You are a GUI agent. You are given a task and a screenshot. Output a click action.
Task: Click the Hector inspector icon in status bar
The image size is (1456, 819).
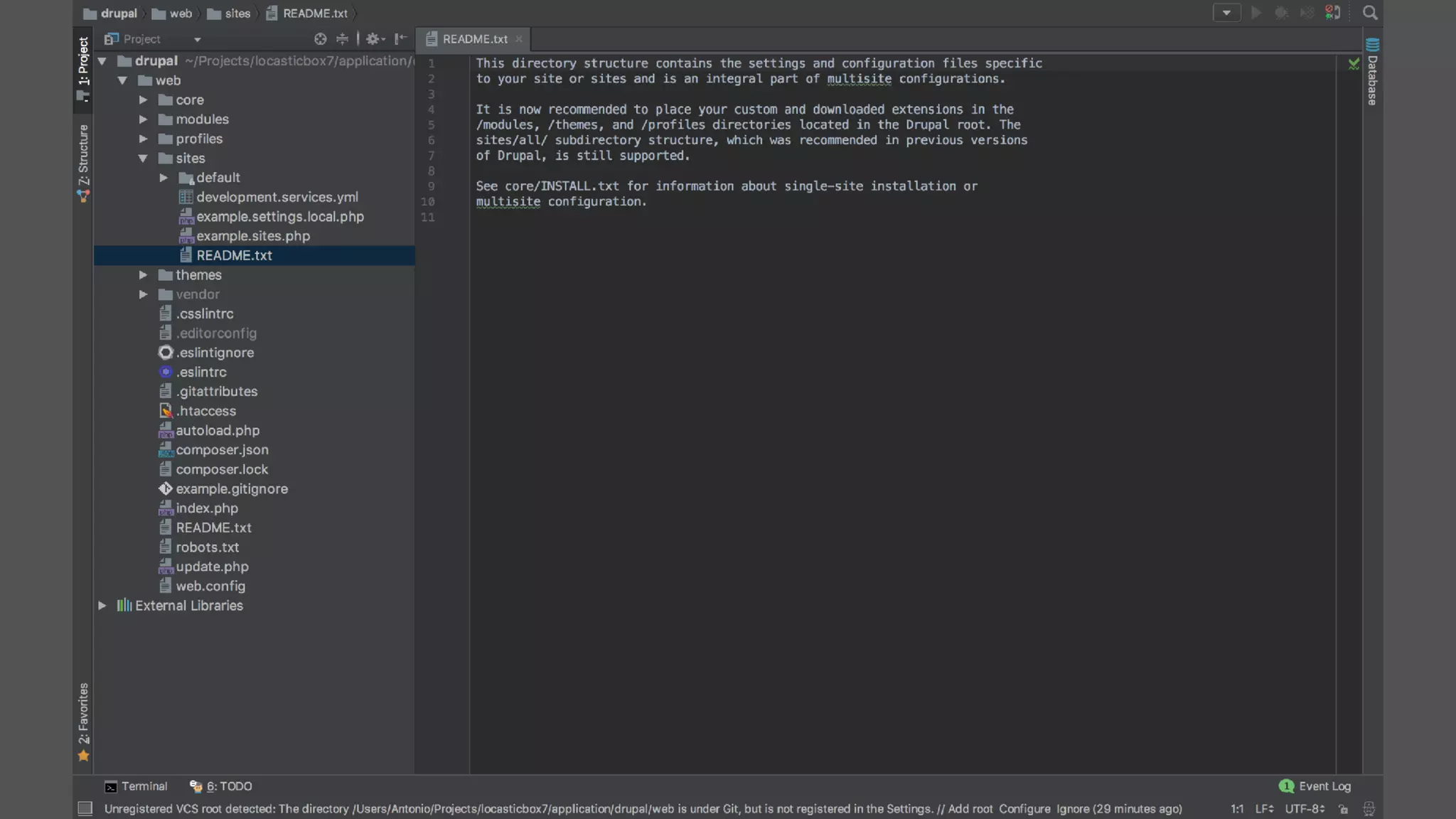(x=1369, y=809)
